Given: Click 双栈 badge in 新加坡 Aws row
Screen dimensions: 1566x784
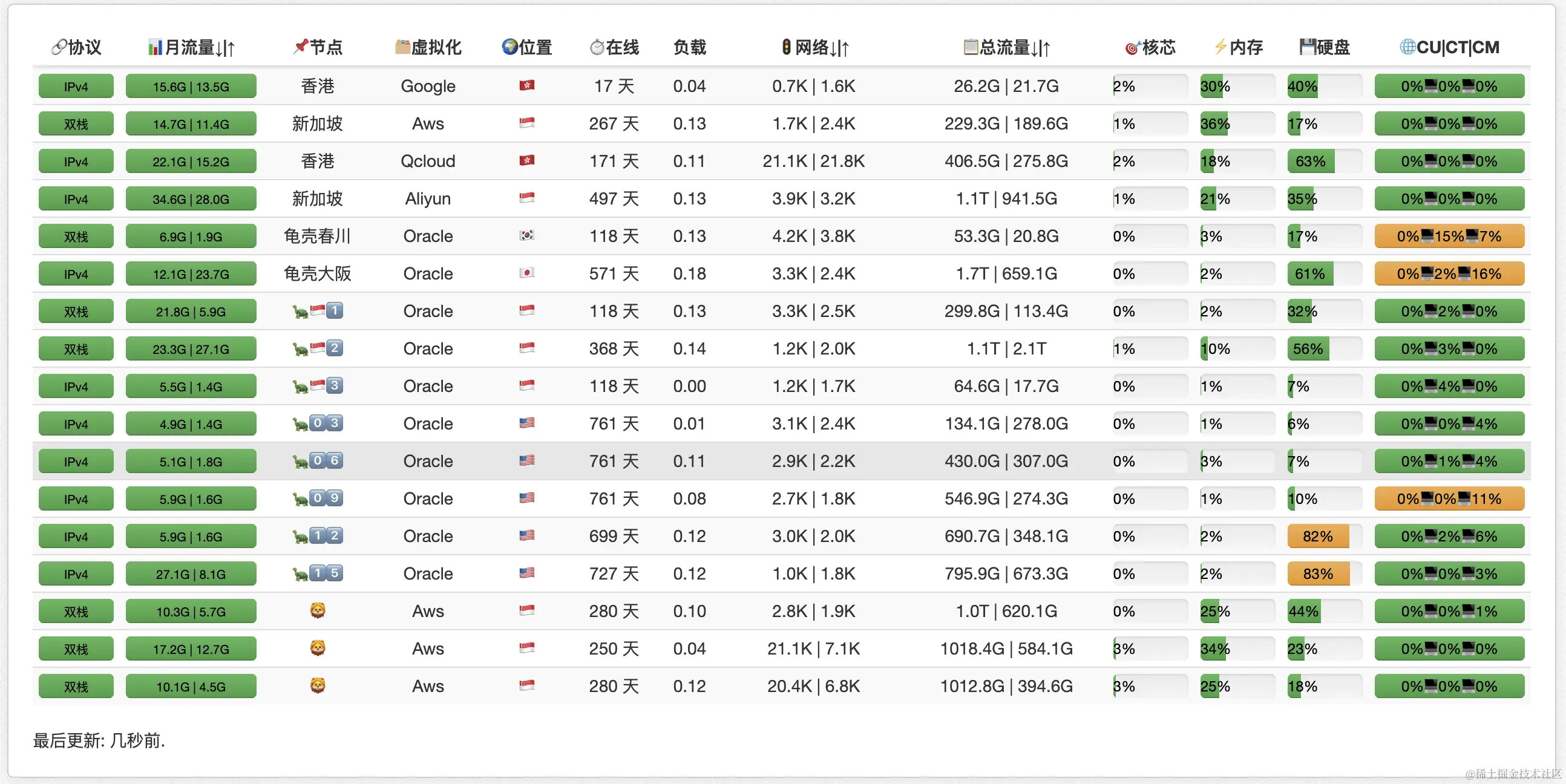Looking at the screenshot, I should 76,124.
